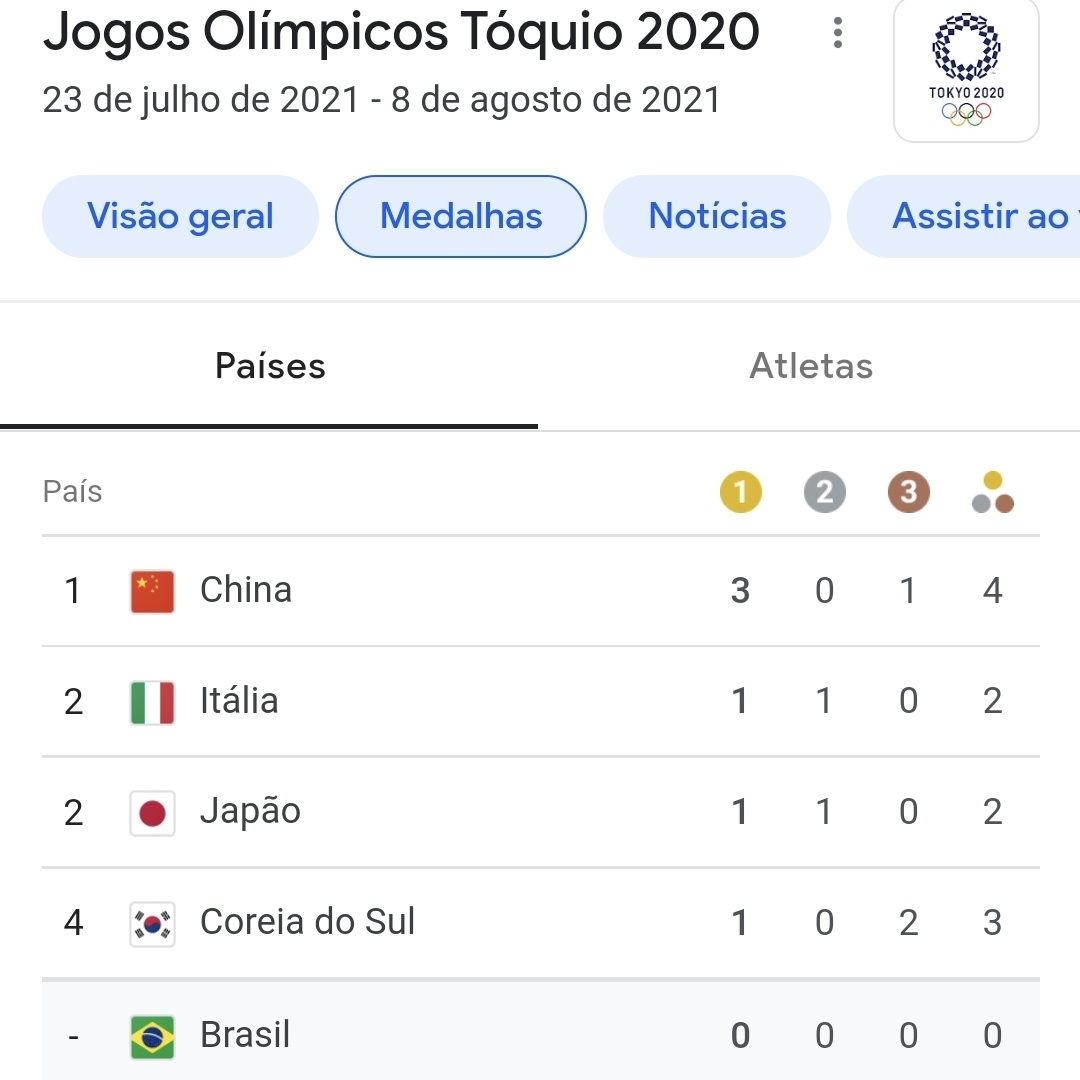Open the Visão geral chip

(180, 216)
